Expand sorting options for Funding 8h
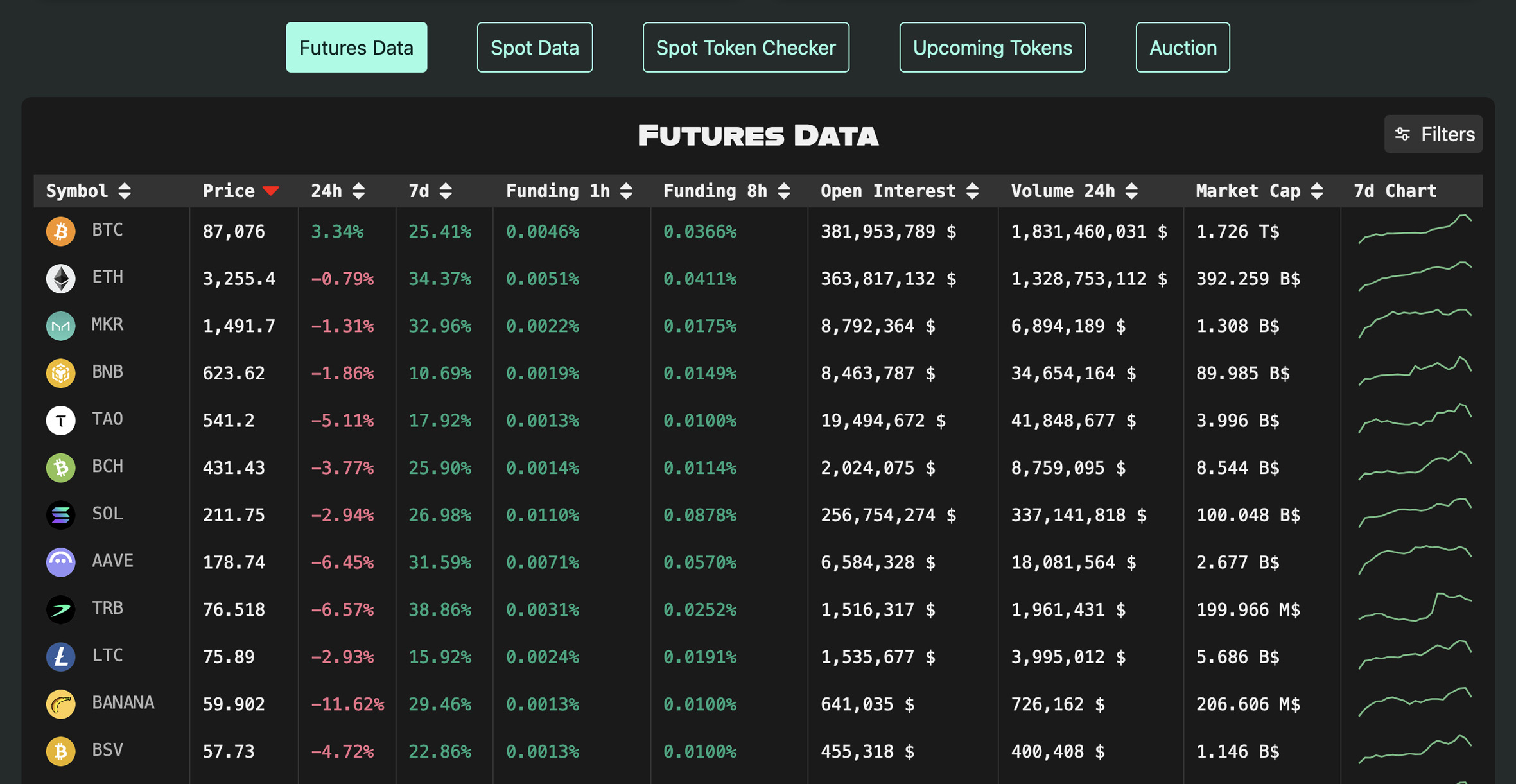Image resolution: width=1516 pixels, height=784 pixels. (x=783, y=190)
